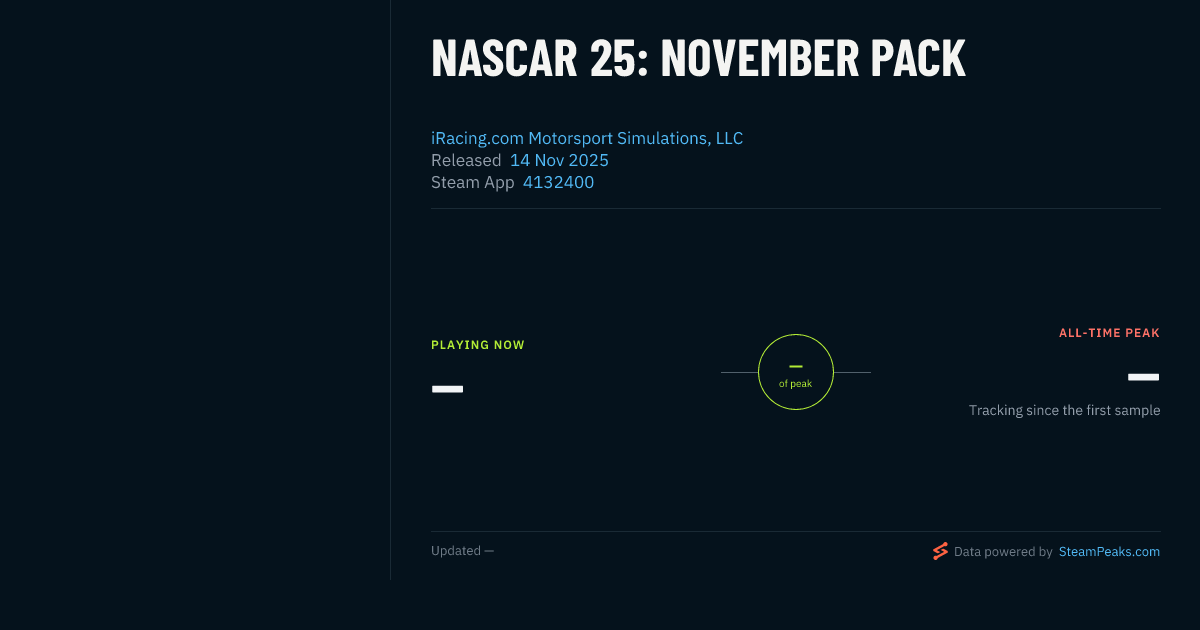Click the PLAYING NOW label

click(x=478, y=345)
